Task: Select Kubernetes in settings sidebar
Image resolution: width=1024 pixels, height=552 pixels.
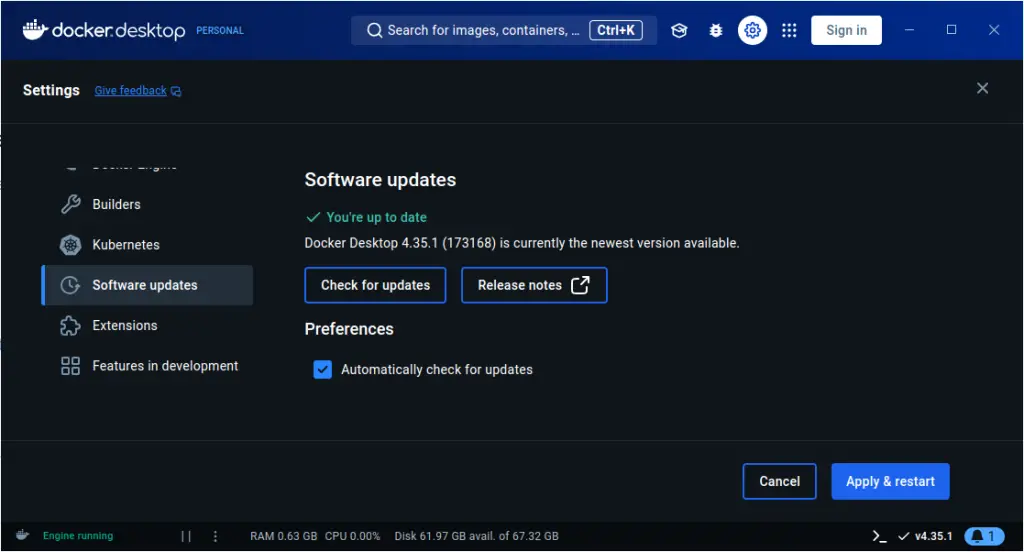Action: pyautogui.click(x=148, y=245)
